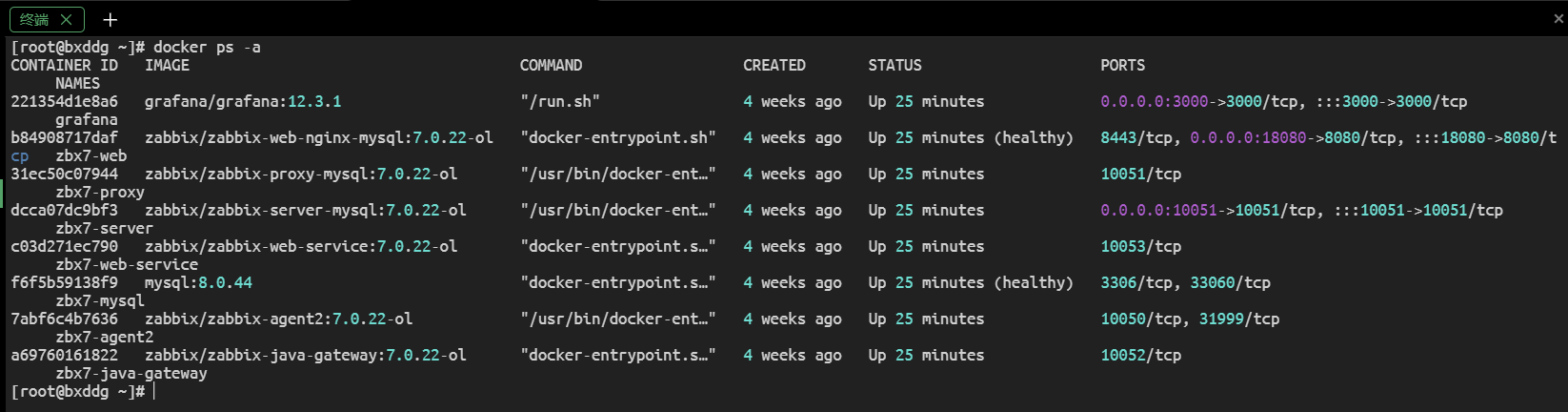
Task: Click the "docker ps -a" command text
Action: coord(207,48)
